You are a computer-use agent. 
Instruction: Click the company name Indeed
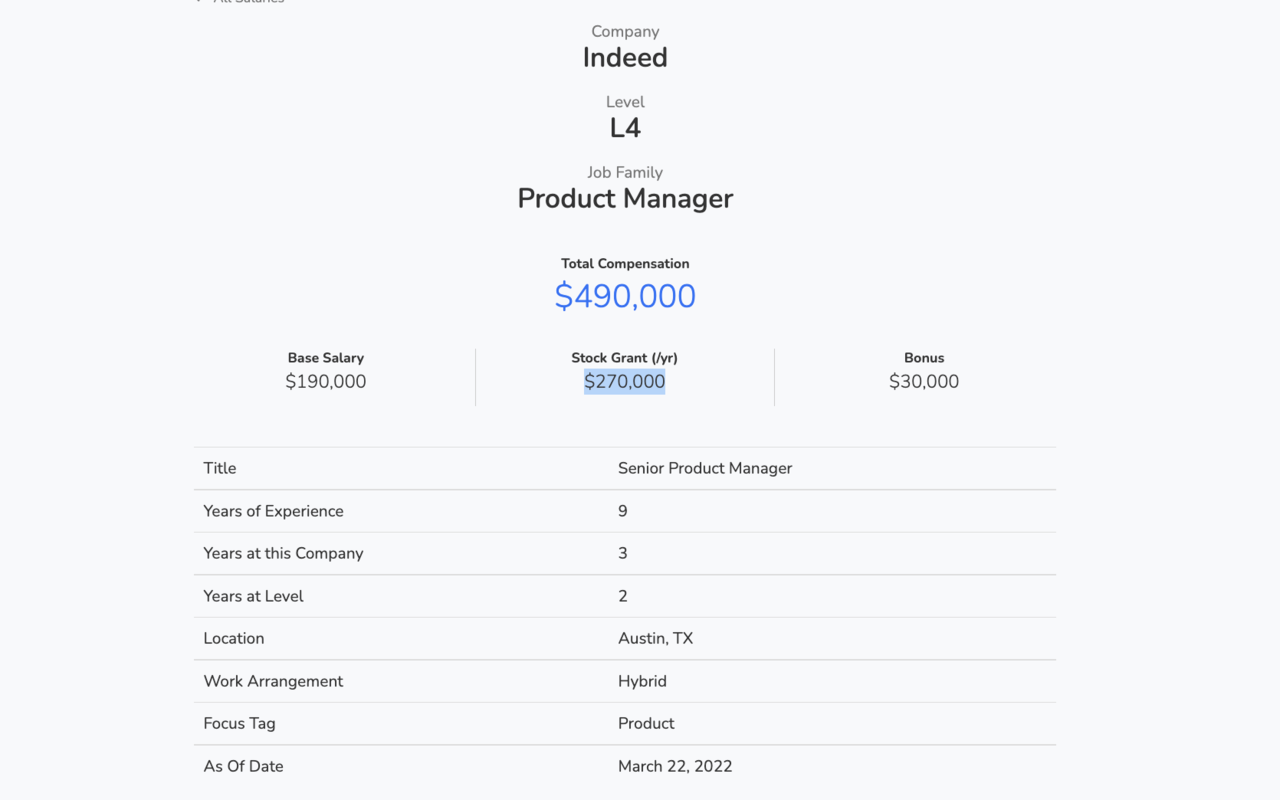(x=625, y=58)
